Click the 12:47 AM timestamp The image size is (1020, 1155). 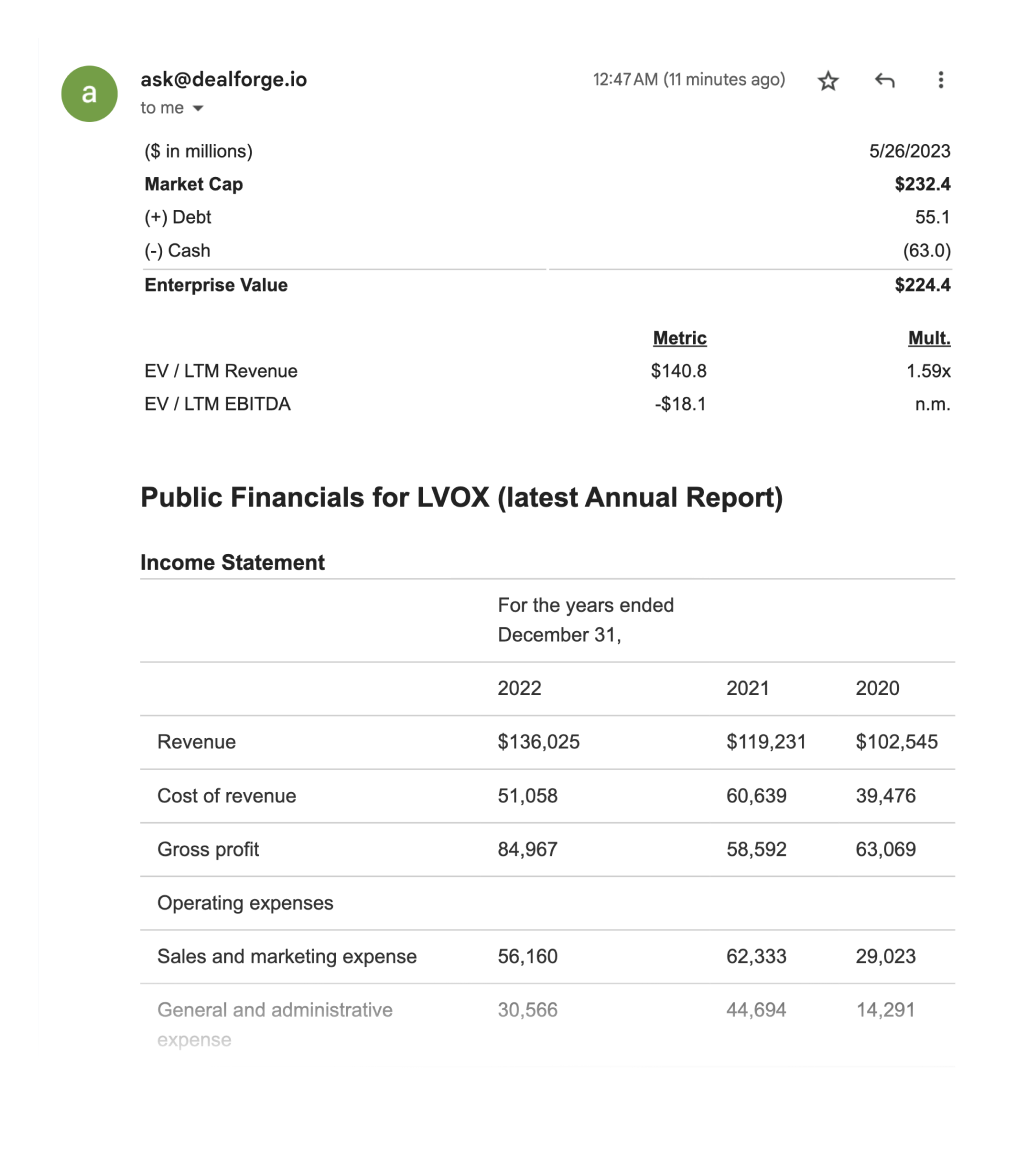click(x=689, y=79)
